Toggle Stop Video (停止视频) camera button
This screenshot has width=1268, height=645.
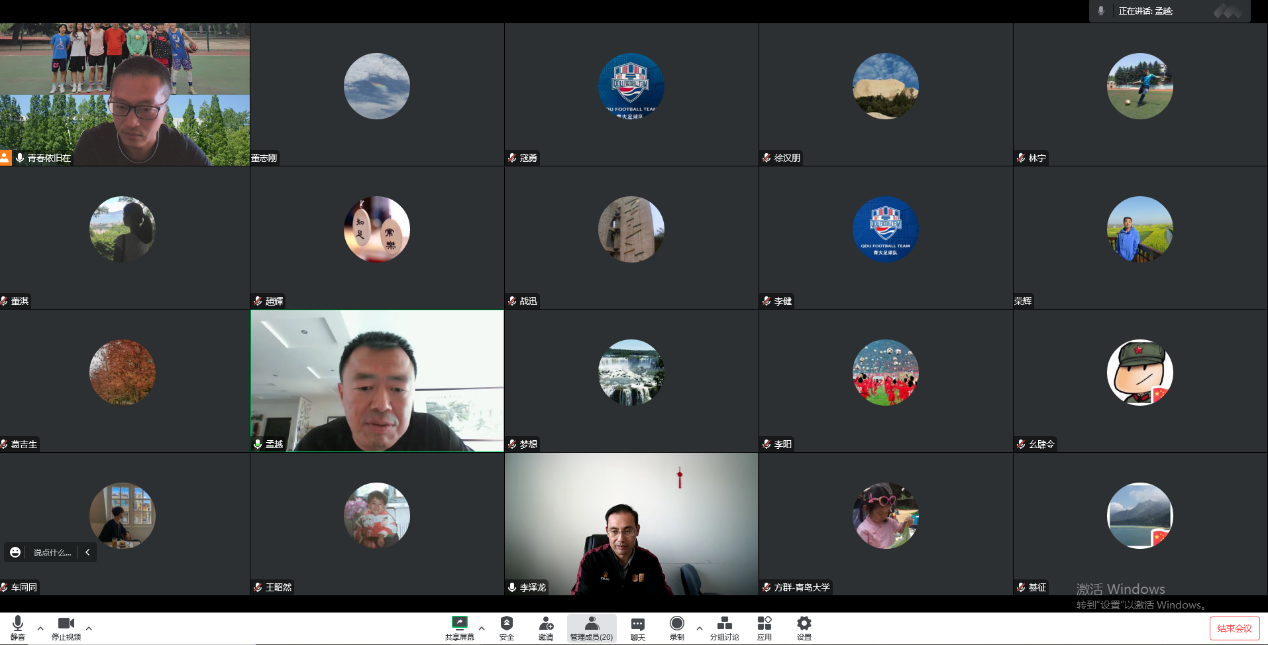coord(66,627)
